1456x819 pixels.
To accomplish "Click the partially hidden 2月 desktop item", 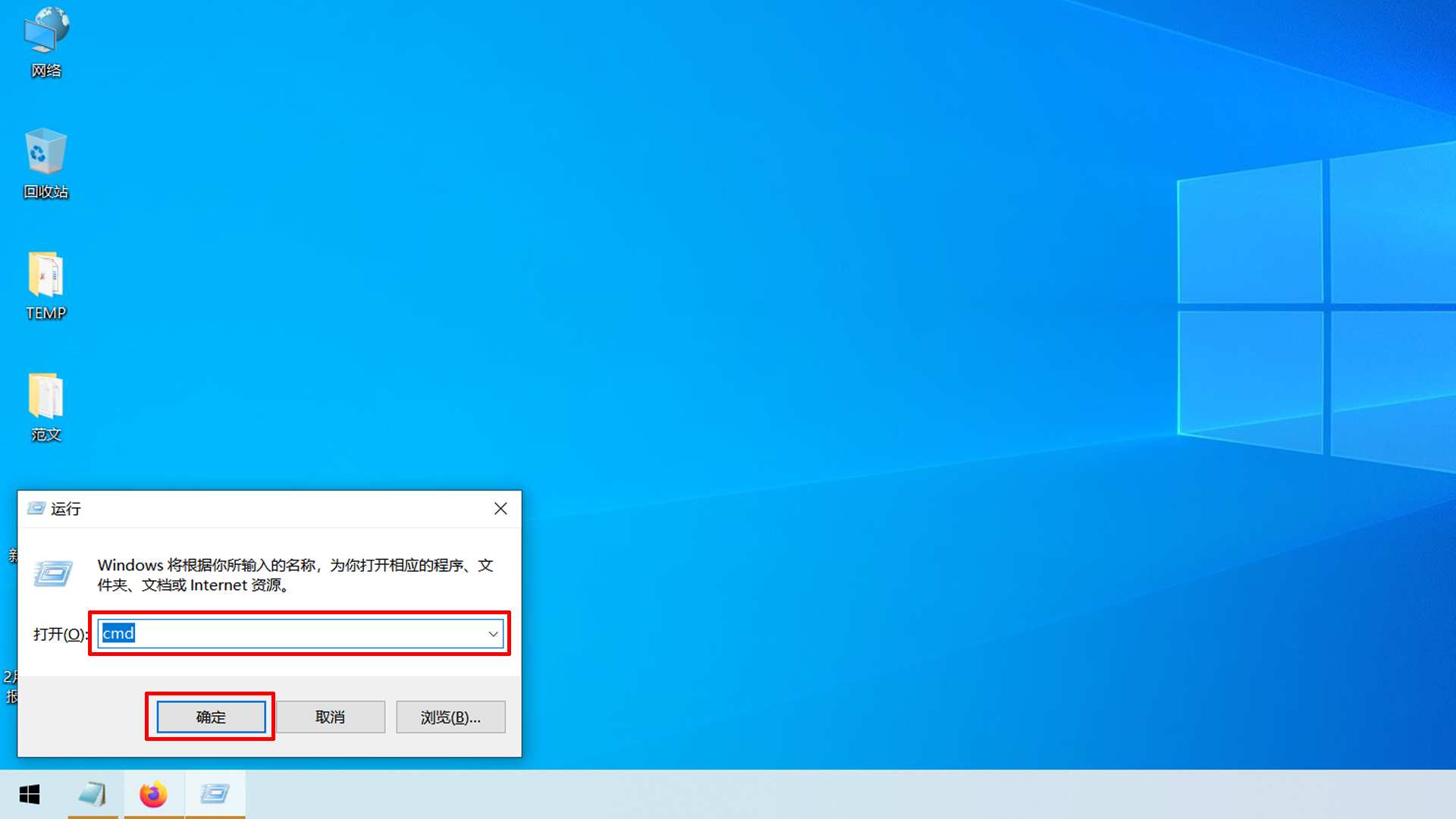I will click(10, 686).
